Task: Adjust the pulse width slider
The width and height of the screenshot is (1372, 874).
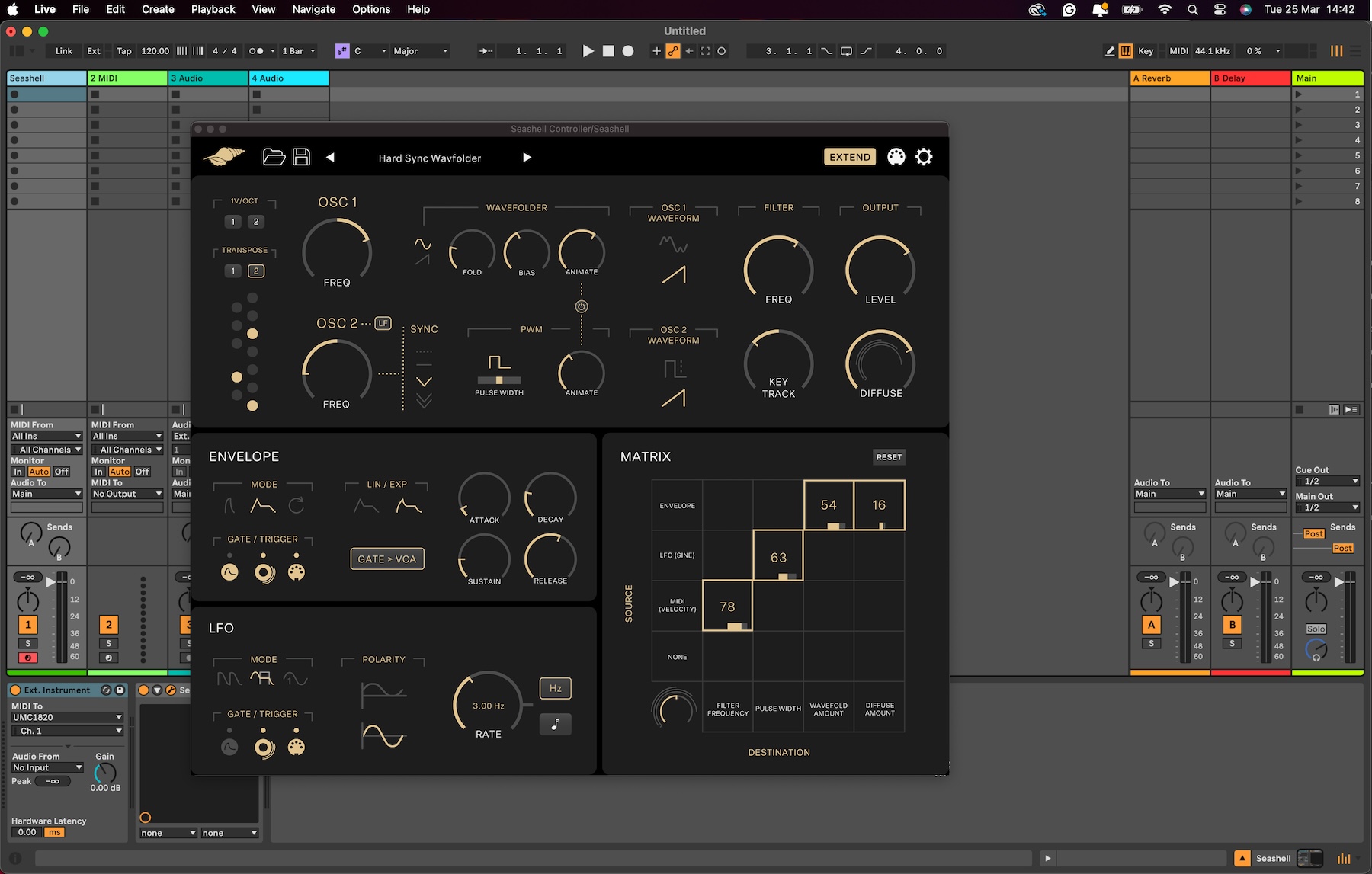Action: 499,380
